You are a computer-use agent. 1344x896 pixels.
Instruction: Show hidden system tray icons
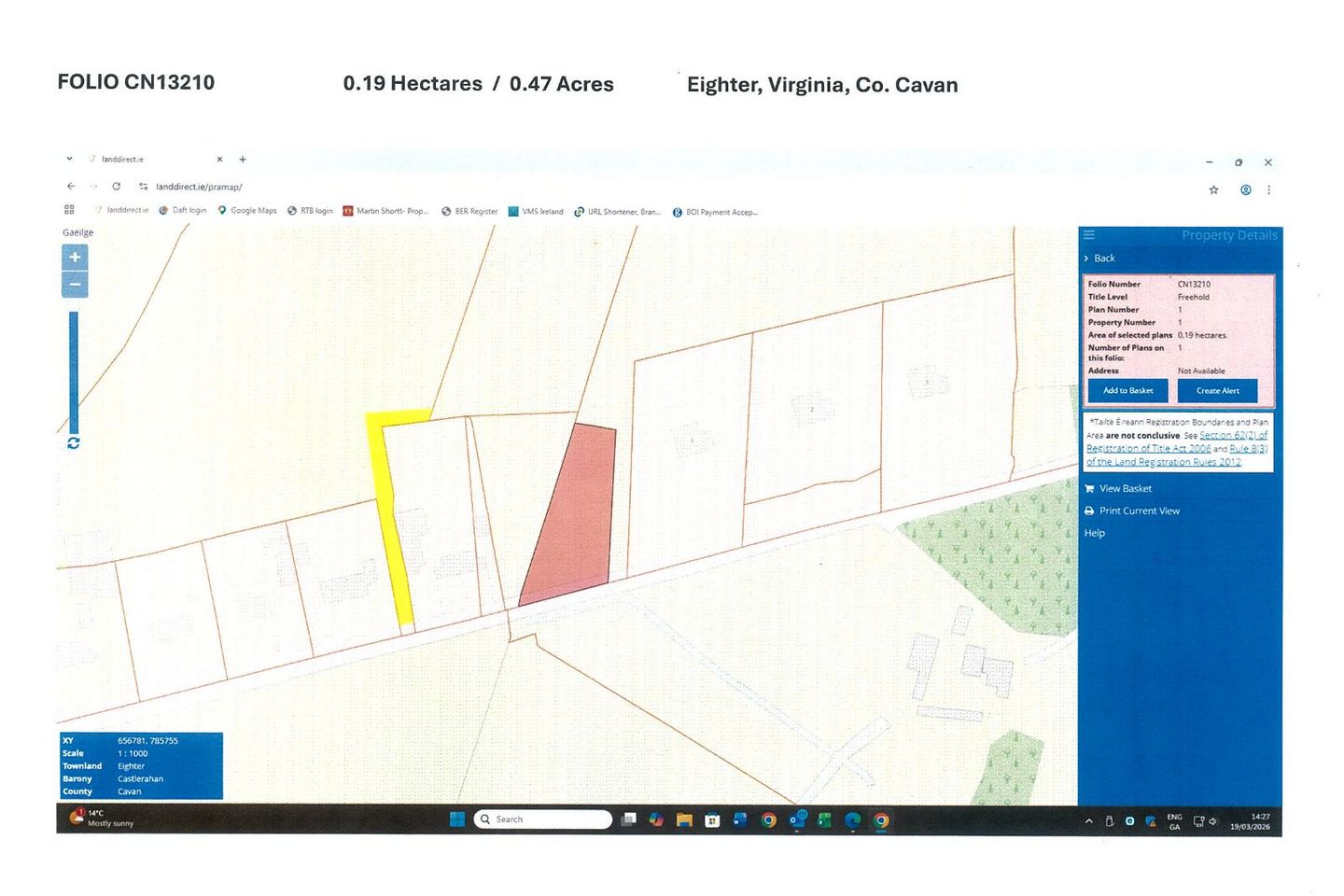[1088, 821]
